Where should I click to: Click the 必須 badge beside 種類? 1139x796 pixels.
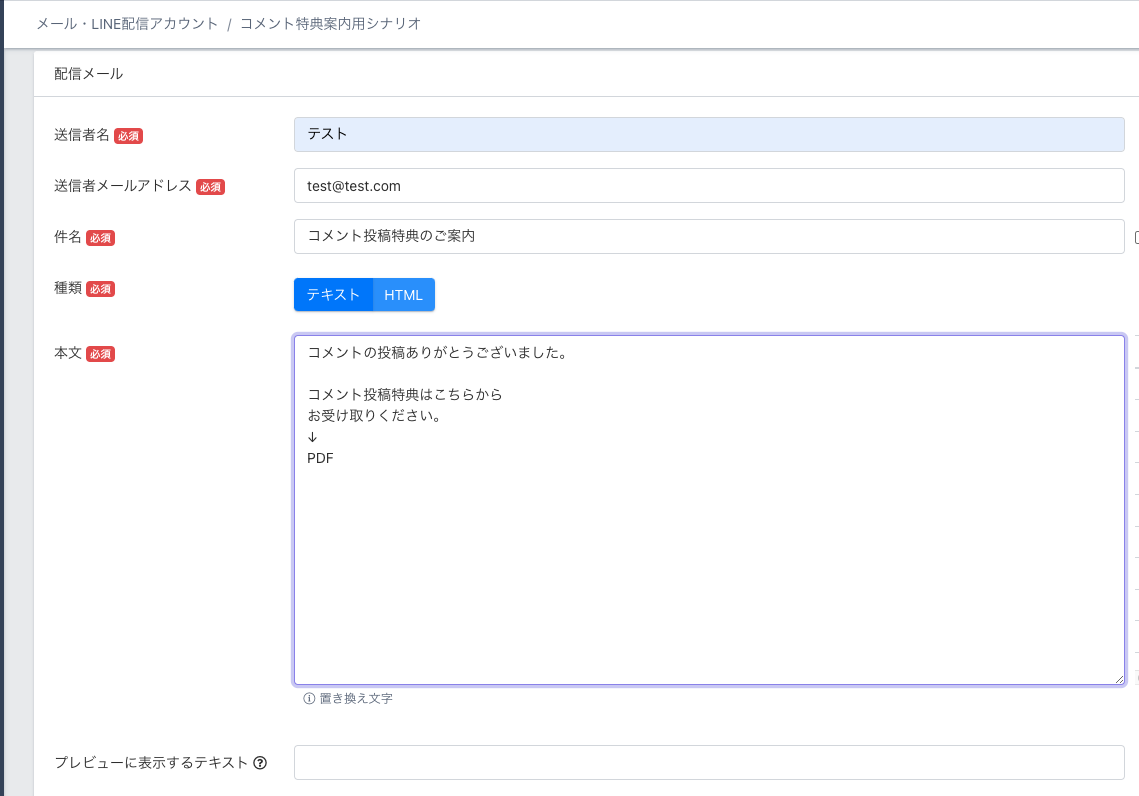(100, 289)
